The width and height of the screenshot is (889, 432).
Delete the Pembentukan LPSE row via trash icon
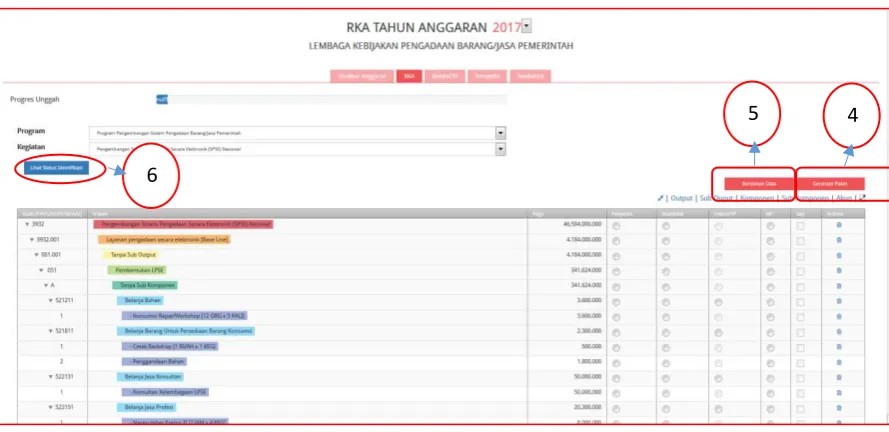click(x=839, y=271)
